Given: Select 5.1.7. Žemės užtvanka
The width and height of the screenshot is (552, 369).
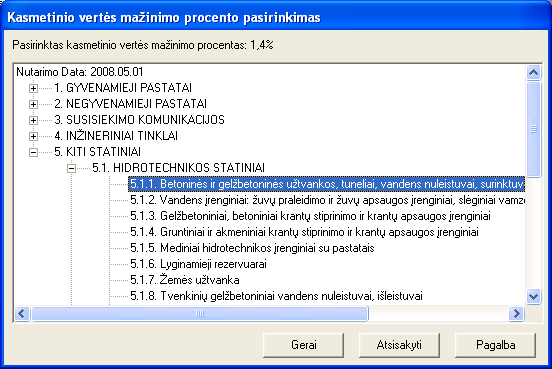Looking at the screenshot, I should (185, 280).
